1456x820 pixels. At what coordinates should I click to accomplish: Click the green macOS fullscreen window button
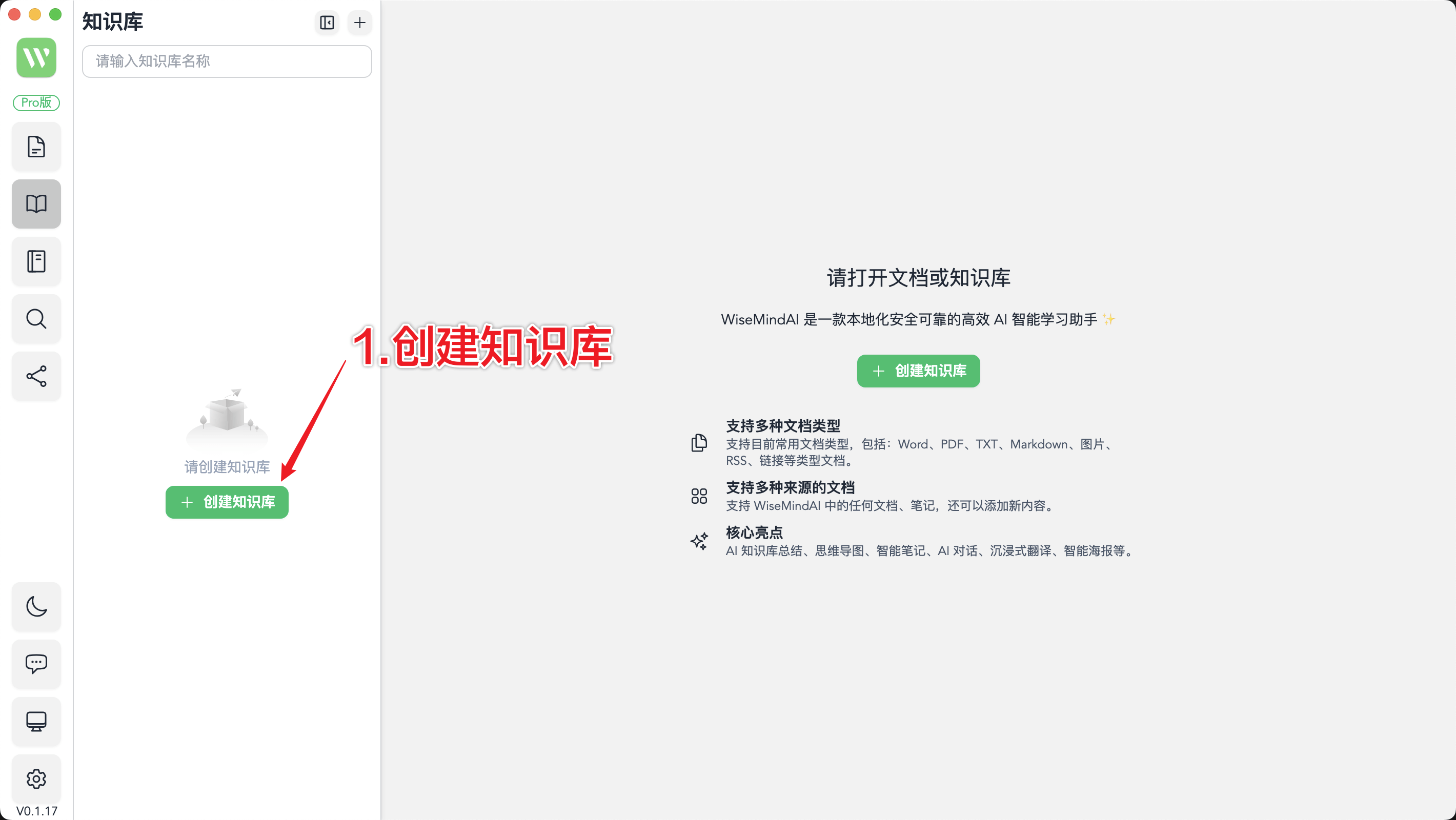tap(55, 14)
